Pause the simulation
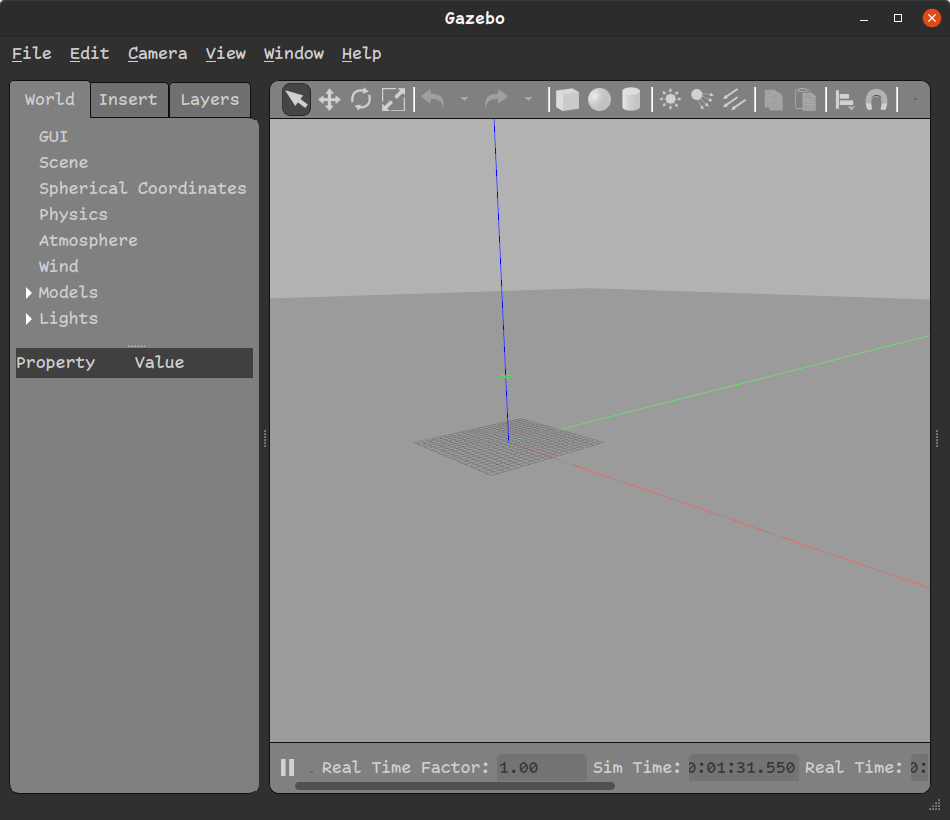Image resolution: width=950 pixels, height=820 pixels. click(288, 767)
